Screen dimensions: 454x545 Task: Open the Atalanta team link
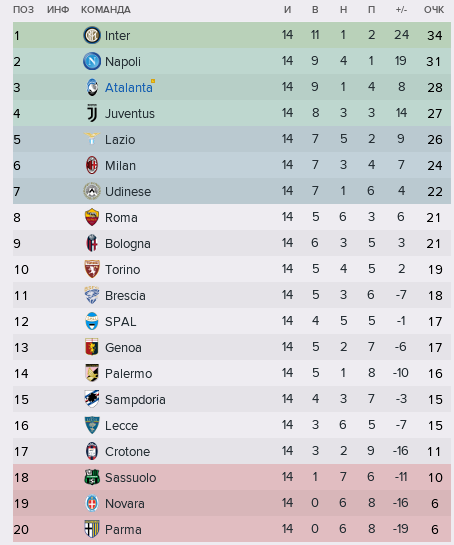pos(129,88)
